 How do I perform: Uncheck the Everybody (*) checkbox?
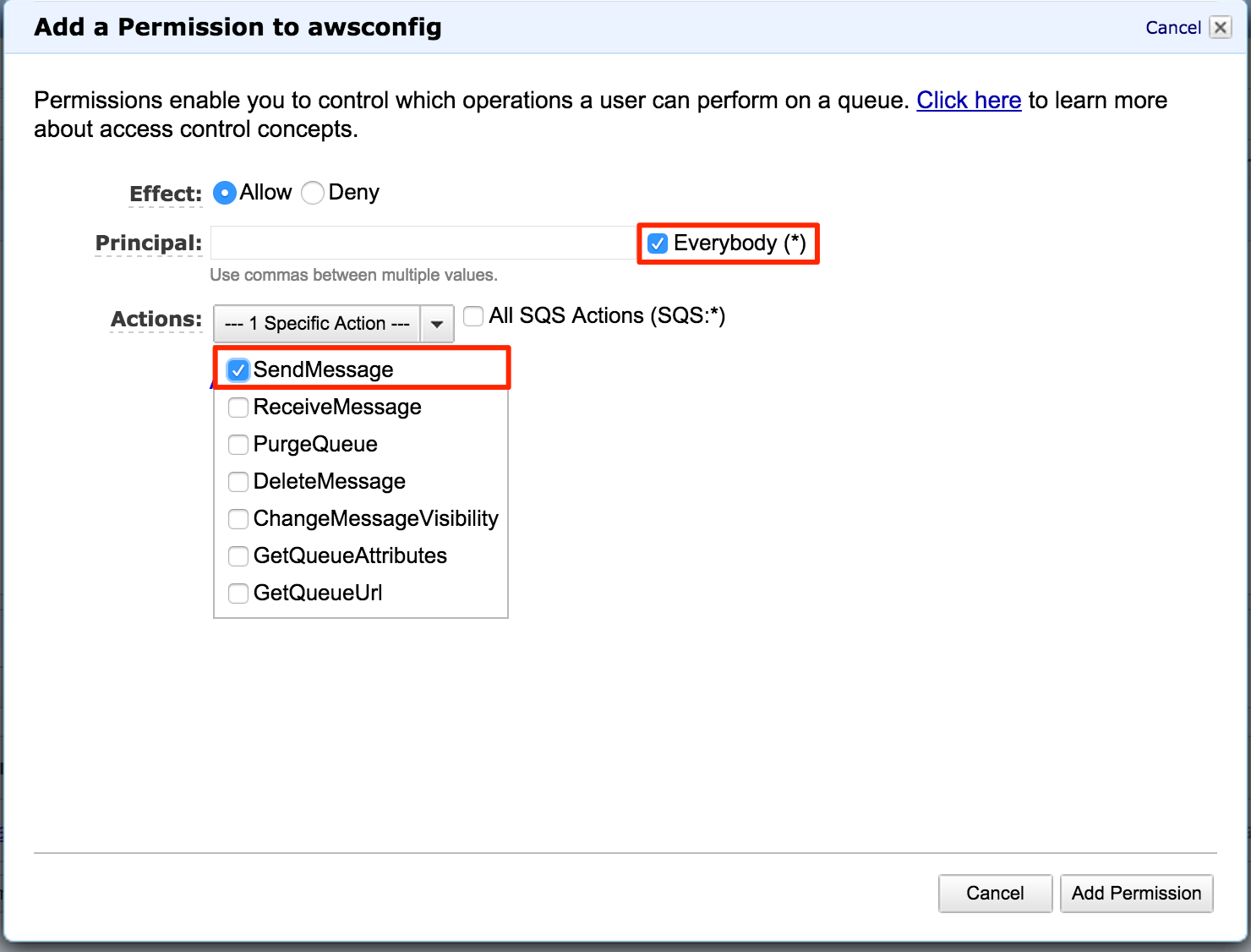coord(658,243)
